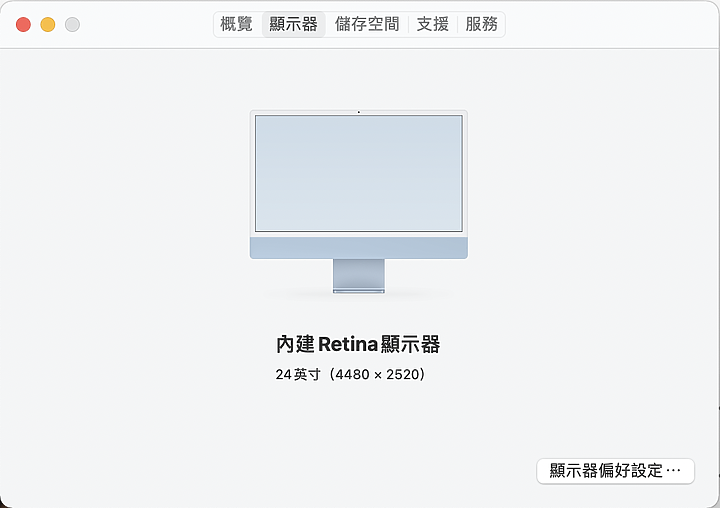Switch to the 概覽 tab
Image resolution: width=720 pixels, height=508 pixels.
point(236,24)
